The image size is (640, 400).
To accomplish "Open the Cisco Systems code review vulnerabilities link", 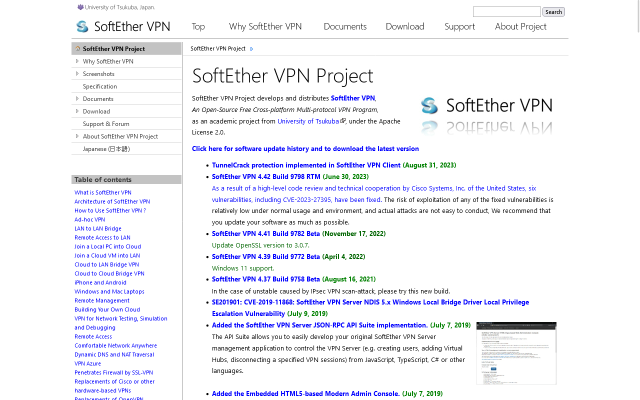I will pyautogui.click(x=374, y=194).
